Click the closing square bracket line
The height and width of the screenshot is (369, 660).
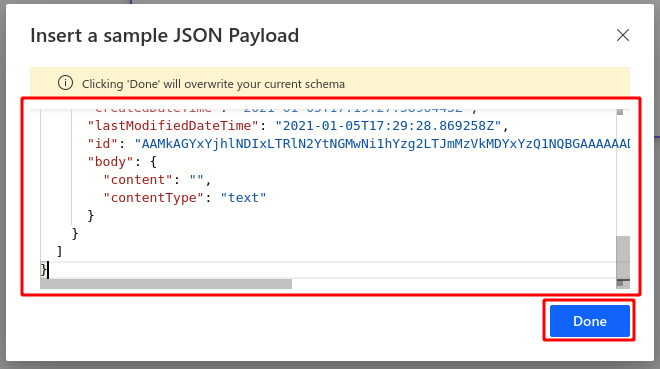click(x=60, y=252)
